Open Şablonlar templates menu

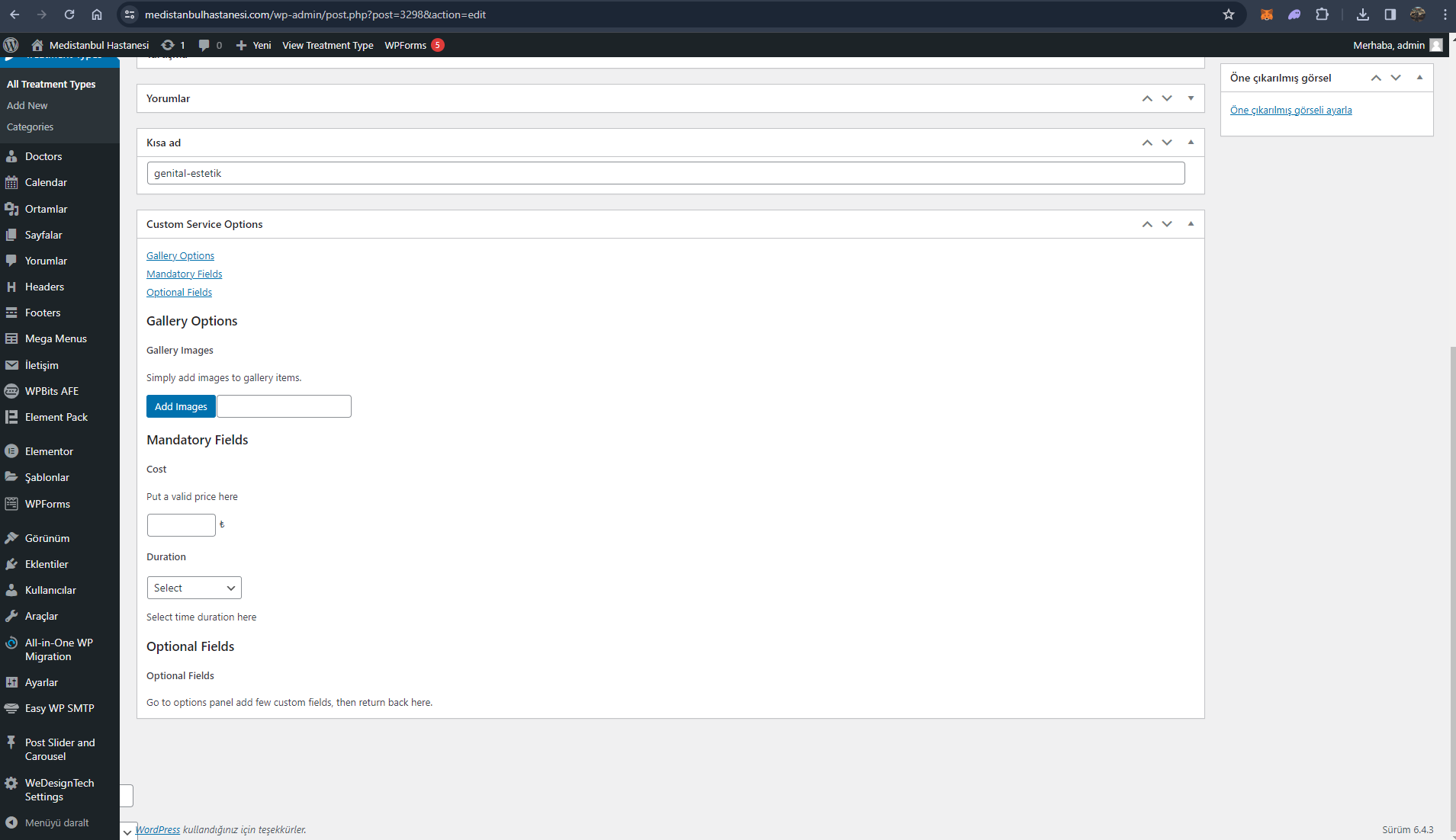(47, 477)
